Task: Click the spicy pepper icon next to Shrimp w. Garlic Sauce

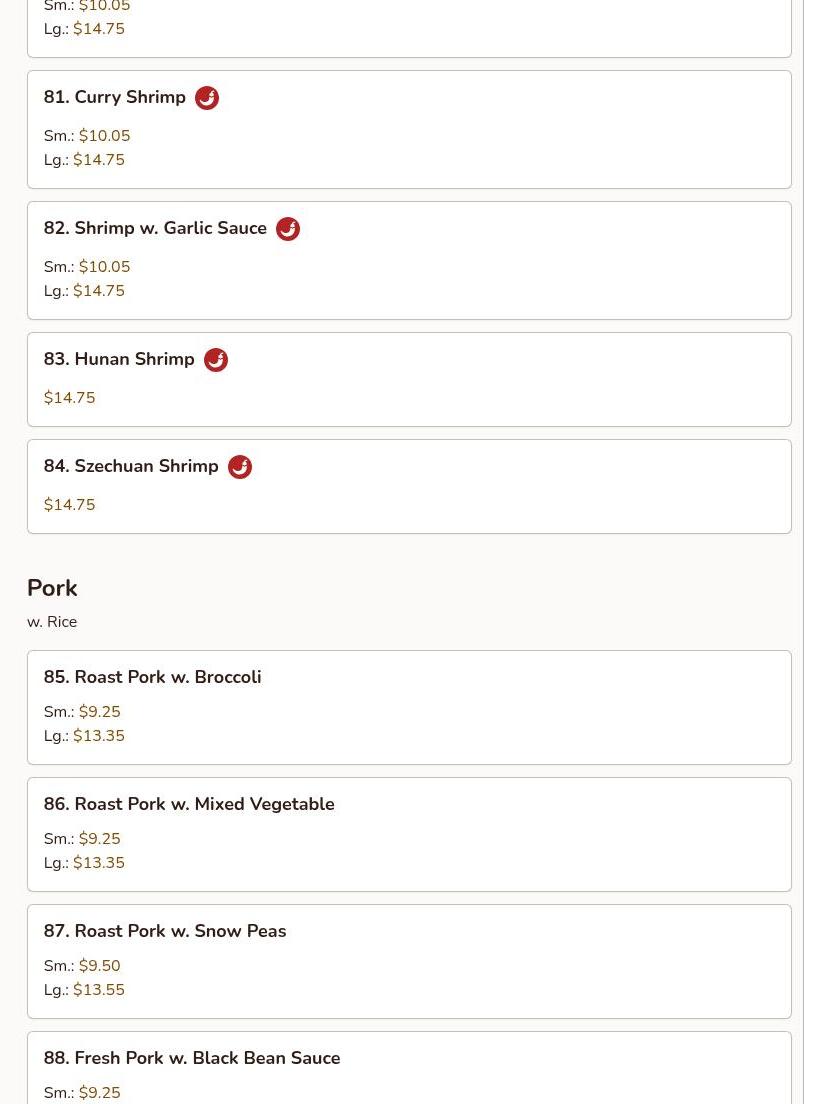Action: [x=287, y=229]
